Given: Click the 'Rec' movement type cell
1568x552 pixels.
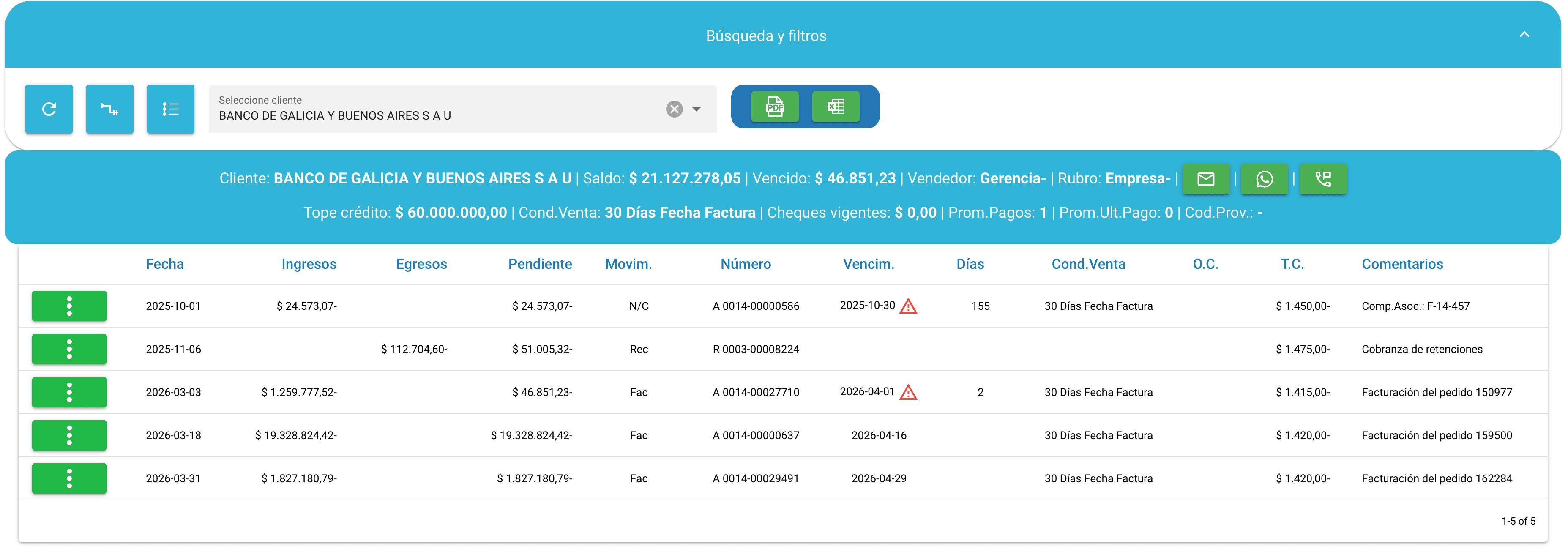Looking at the screenshot, I should pos(639,350).
